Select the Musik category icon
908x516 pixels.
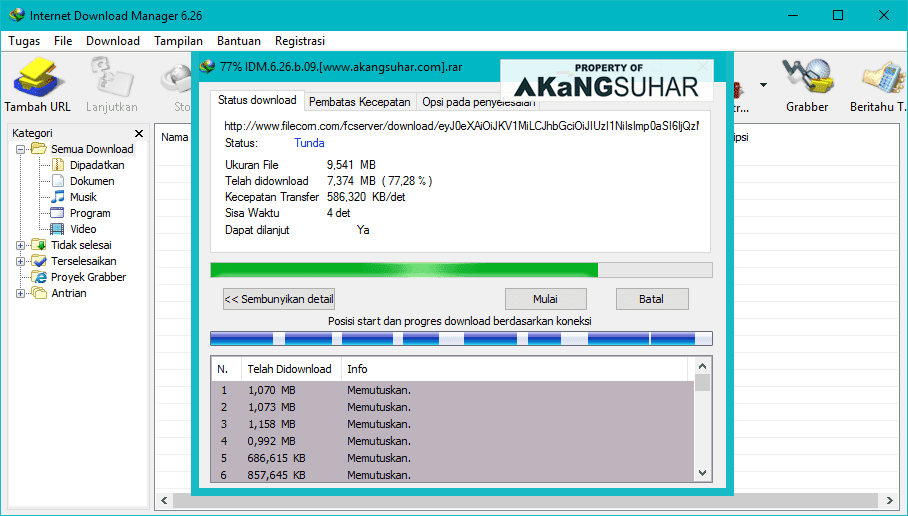point(58,197)
